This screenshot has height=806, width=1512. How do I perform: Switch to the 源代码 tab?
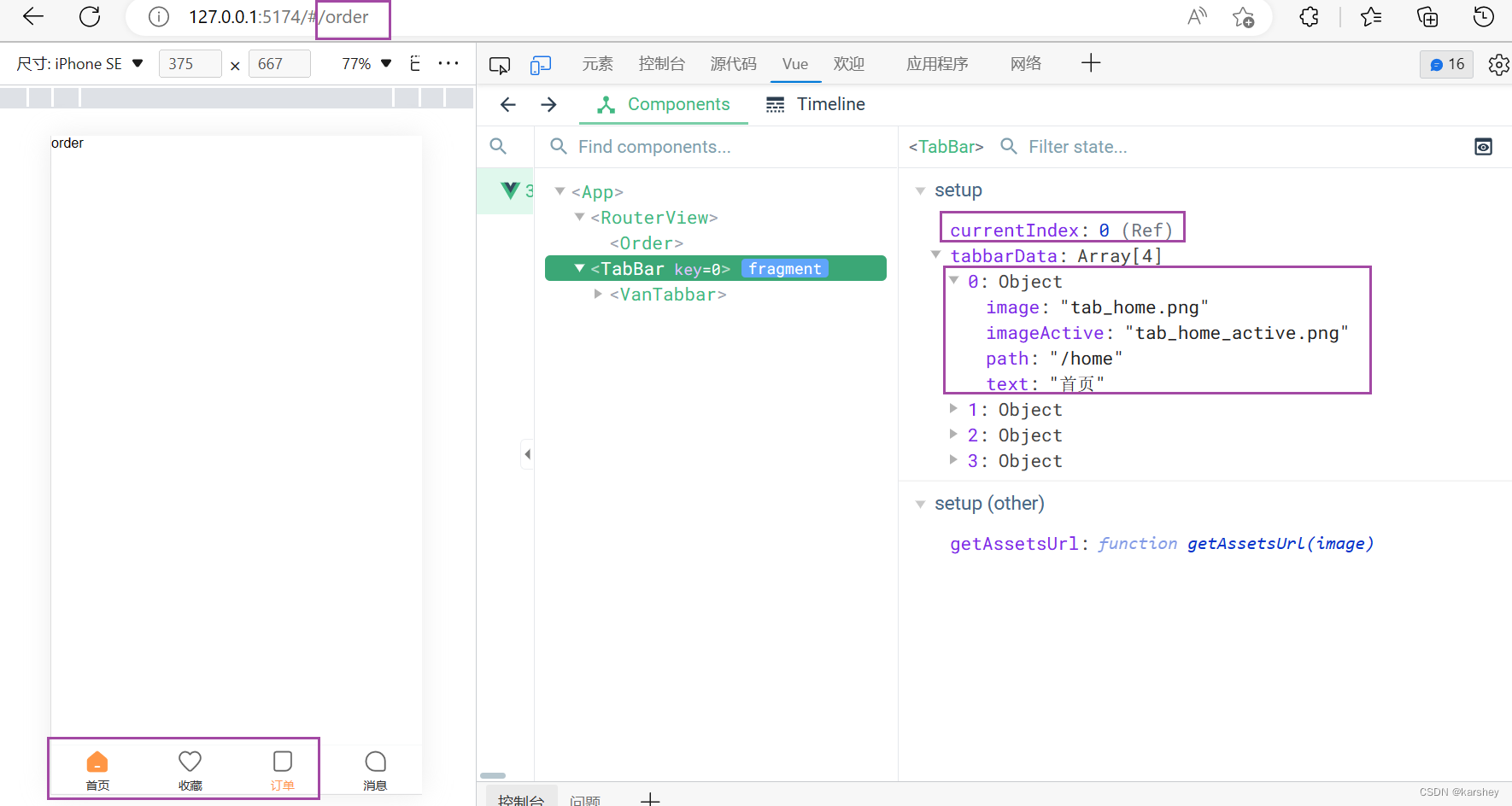point(734,64)
